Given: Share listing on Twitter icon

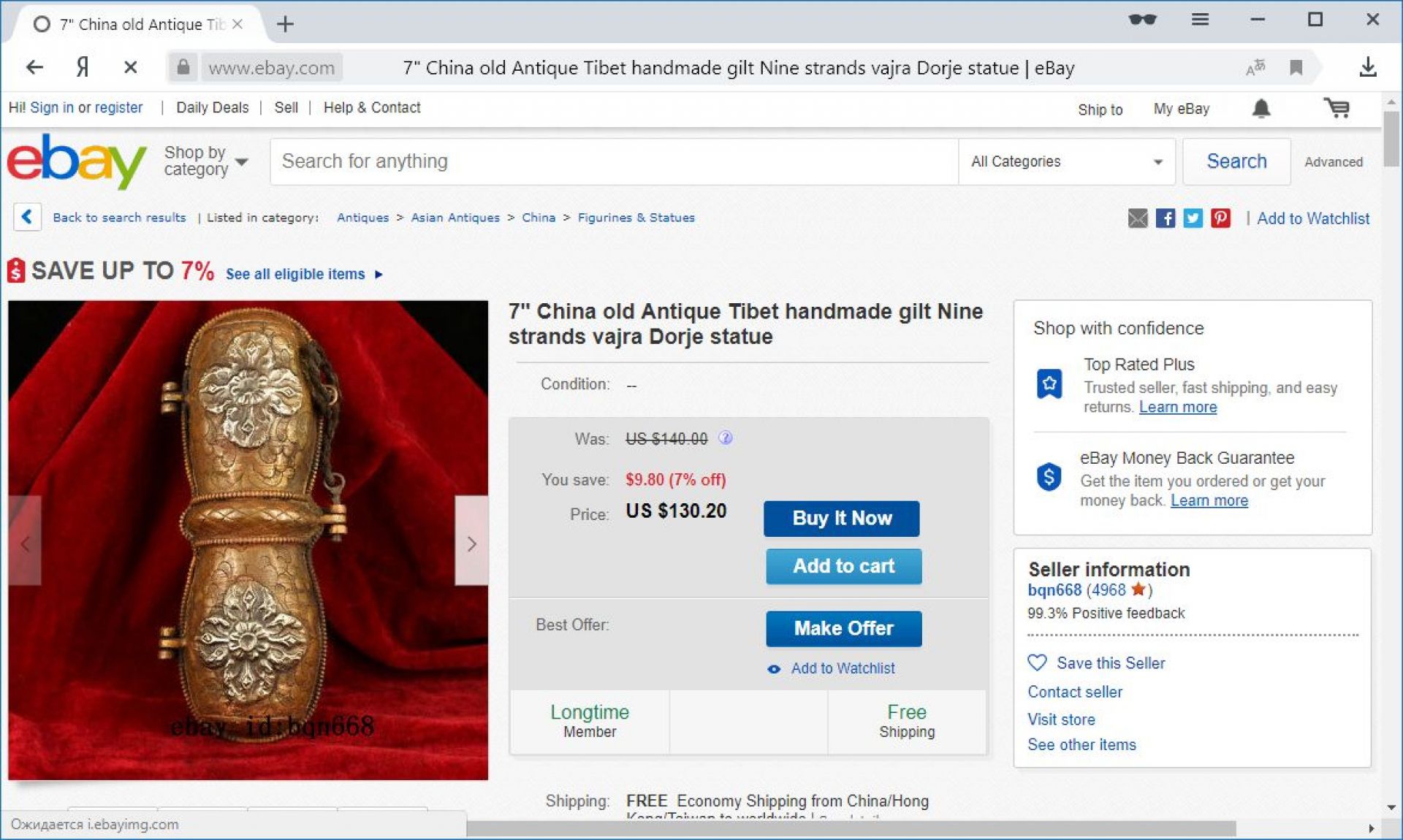Looking at the screenshot, I should point(1193,218).
